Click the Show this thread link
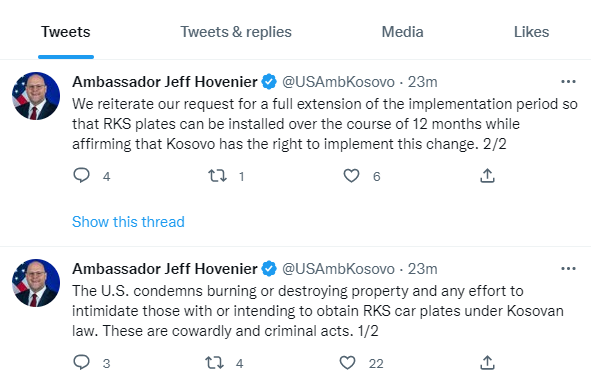Screen dimensions: 591x381 [x=128, y=222]
